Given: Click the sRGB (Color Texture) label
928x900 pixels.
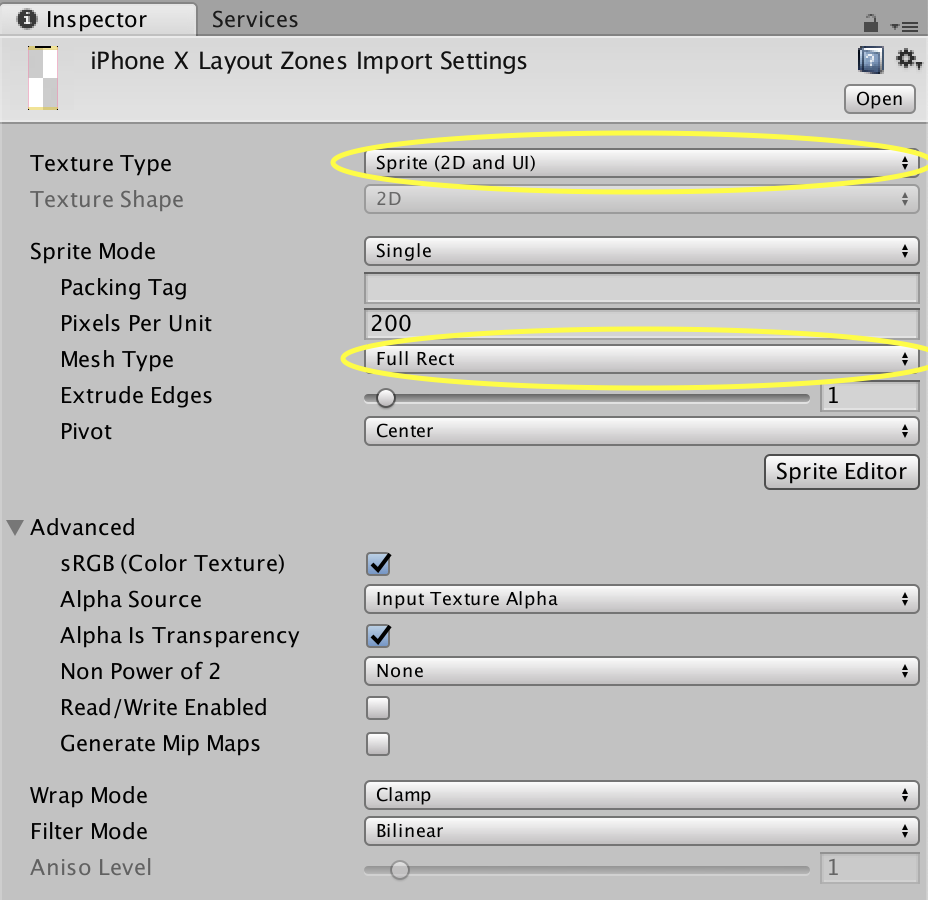Looking at the screenshot, I should click(x=172, y=563).
